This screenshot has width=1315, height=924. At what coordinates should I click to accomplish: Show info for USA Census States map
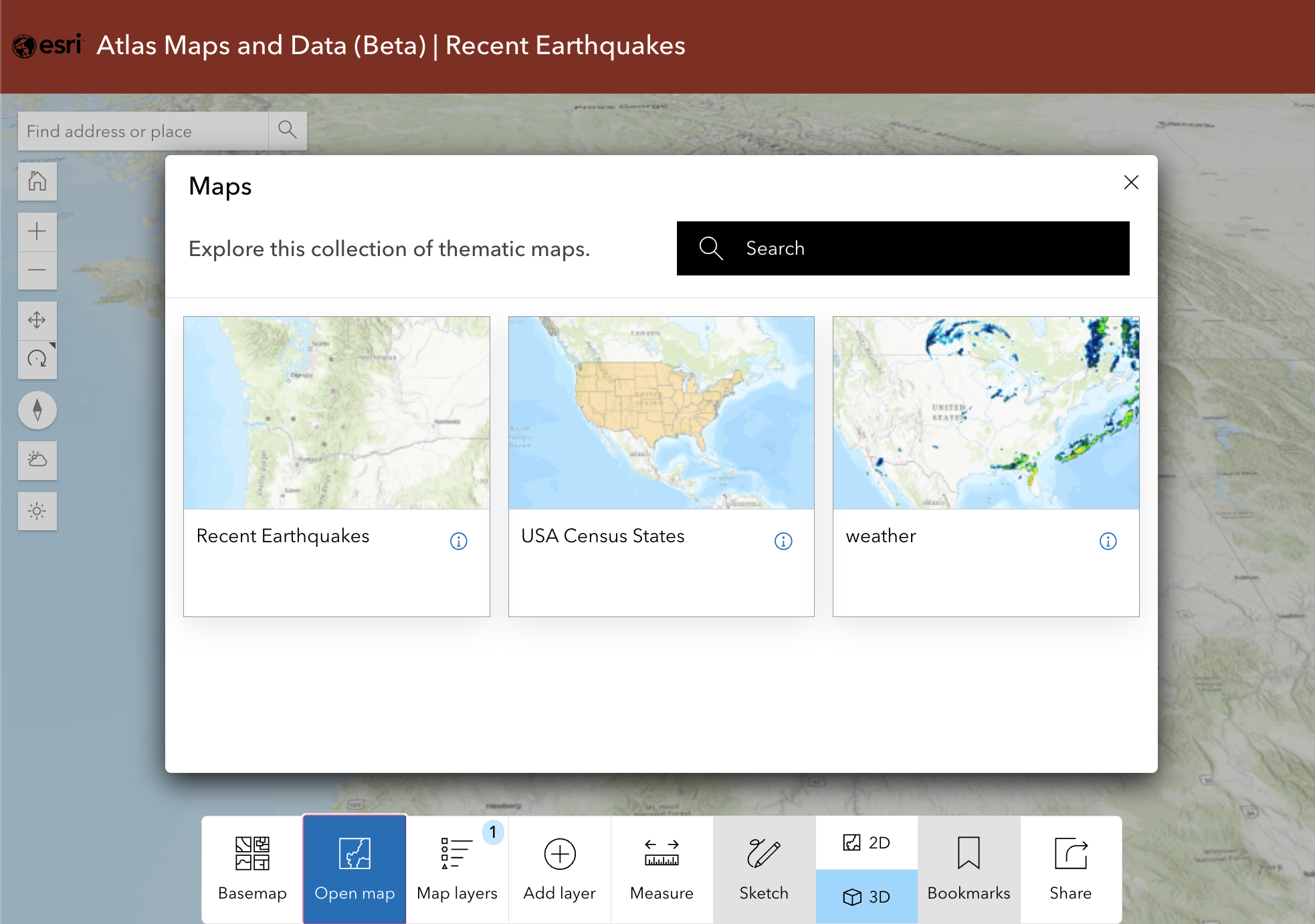pos(783,541)
